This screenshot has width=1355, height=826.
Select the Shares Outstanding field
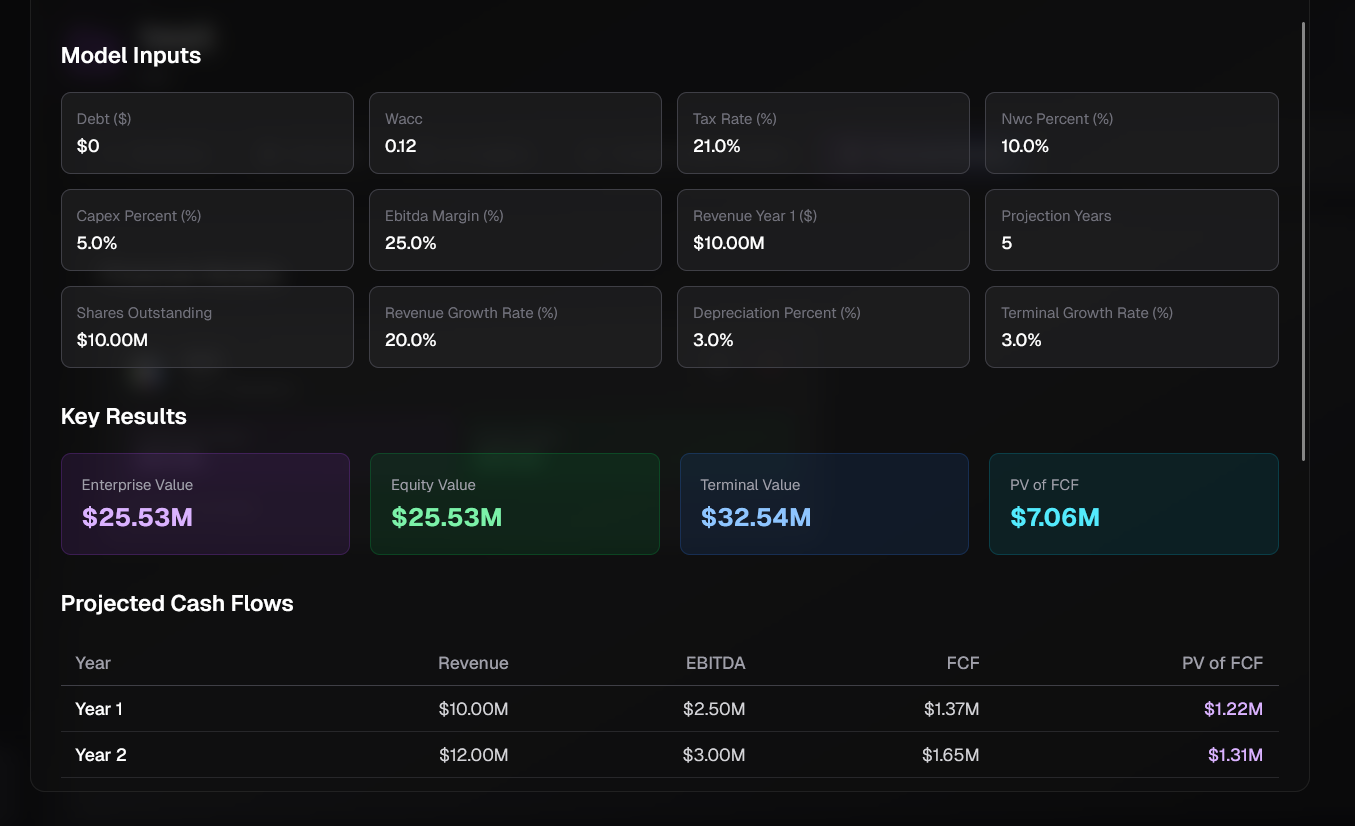point(207,327)
